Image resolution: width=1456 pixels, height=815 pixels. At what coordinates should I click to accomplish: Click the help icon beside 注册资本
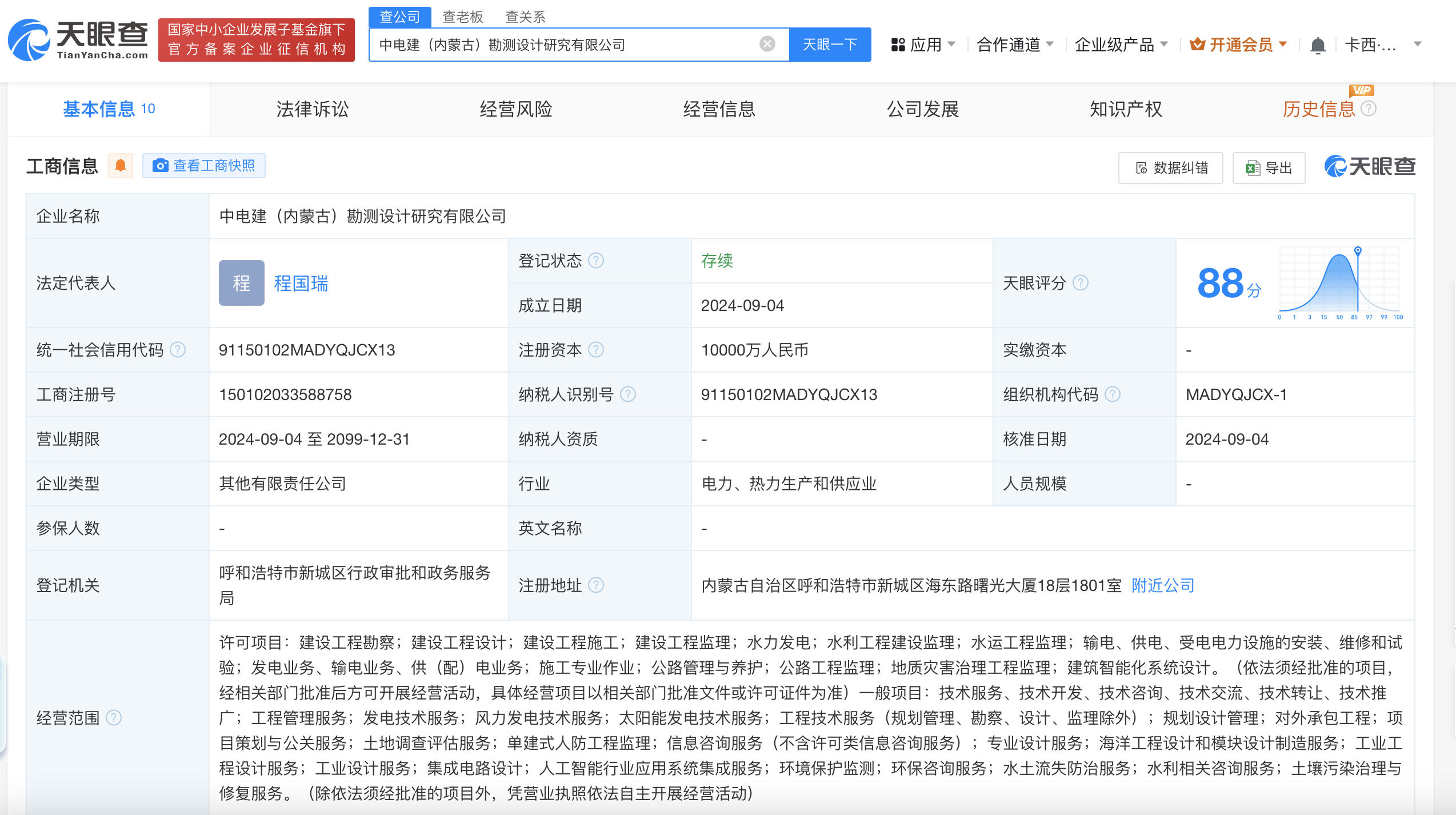(x=597, y=350)
